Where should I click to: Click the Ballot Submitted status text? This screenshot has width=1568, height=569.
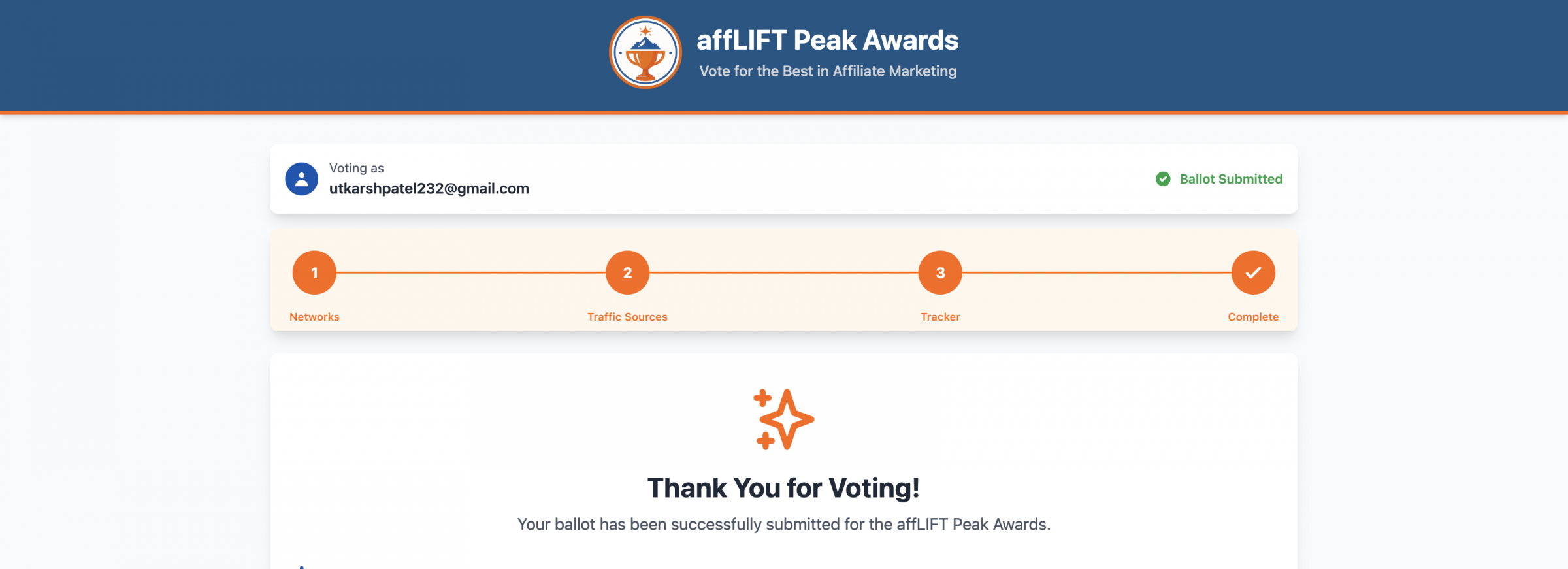tap(1231, 179)
